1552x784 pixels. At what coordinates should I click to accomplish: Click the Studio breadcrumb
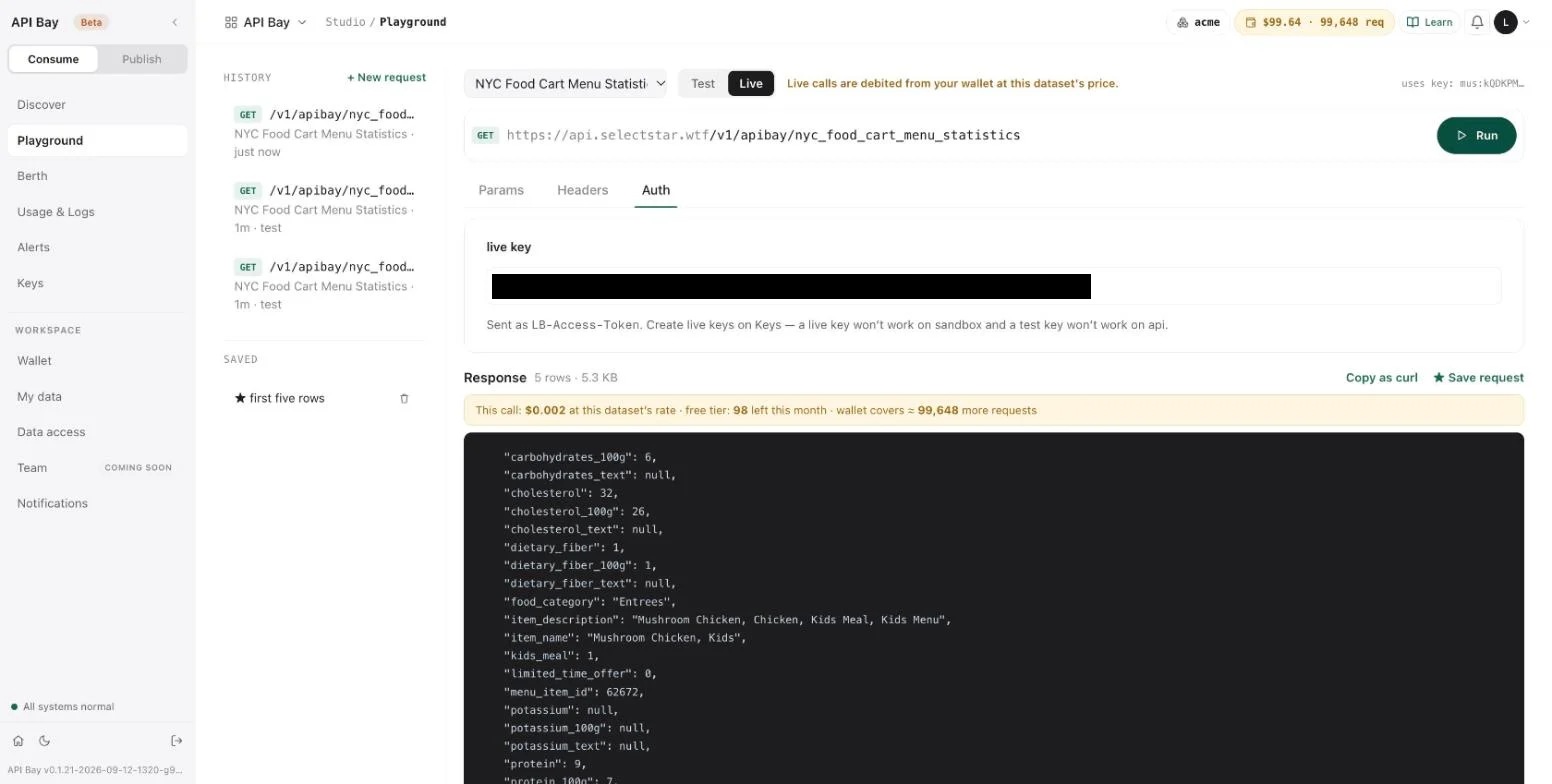click(345, 22)
